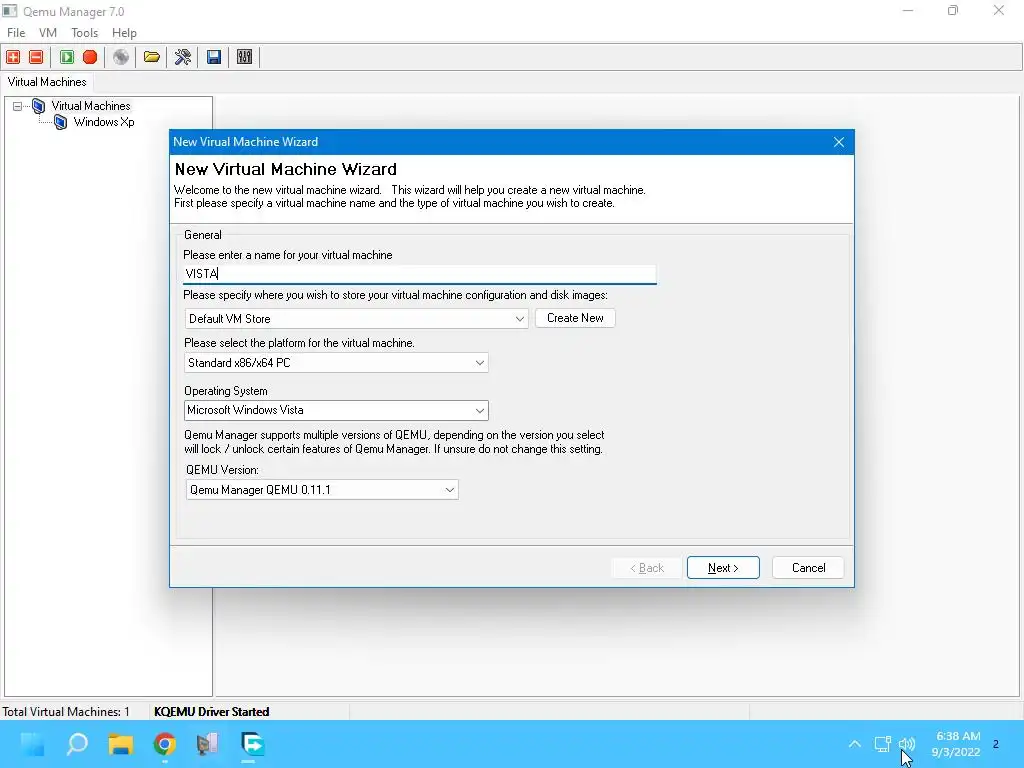1024x768 pixels.
Task: Open the VM menu
Action: (x=48, y=33)
